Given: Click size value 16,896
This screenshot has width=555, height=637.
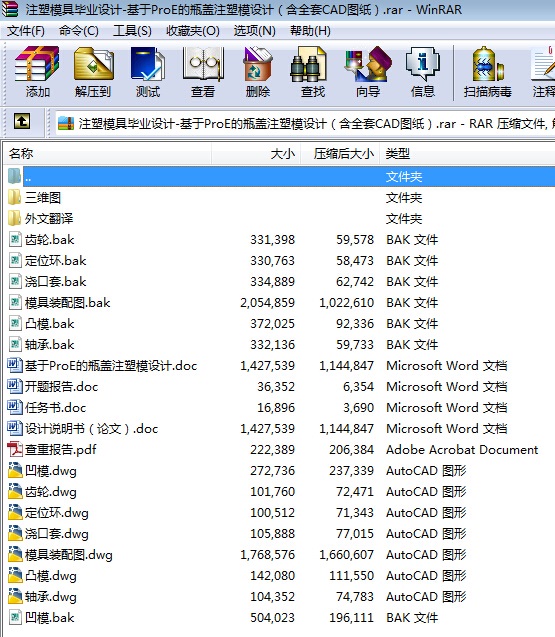Looking at the screenshot, I should click(x=275, y=407).
